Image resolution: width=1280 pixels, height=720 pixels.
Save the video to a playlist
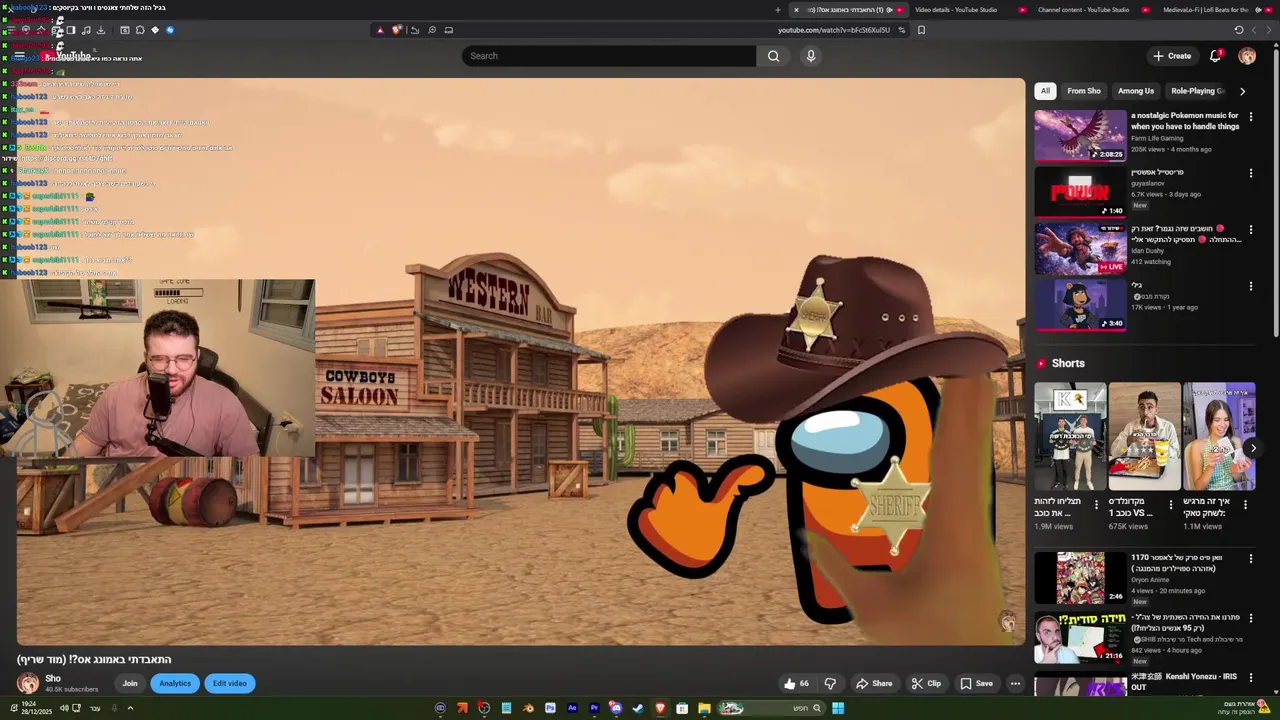coord(977,684)
